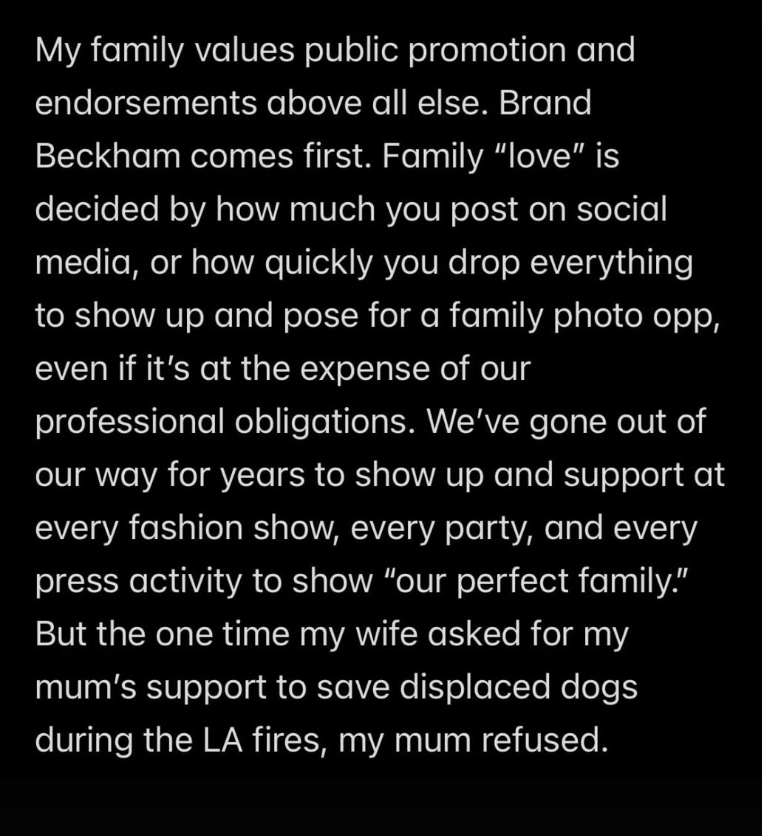Screen dimensions: 762x836
Task: Click the words "press activity"
Action: (139, 582)
